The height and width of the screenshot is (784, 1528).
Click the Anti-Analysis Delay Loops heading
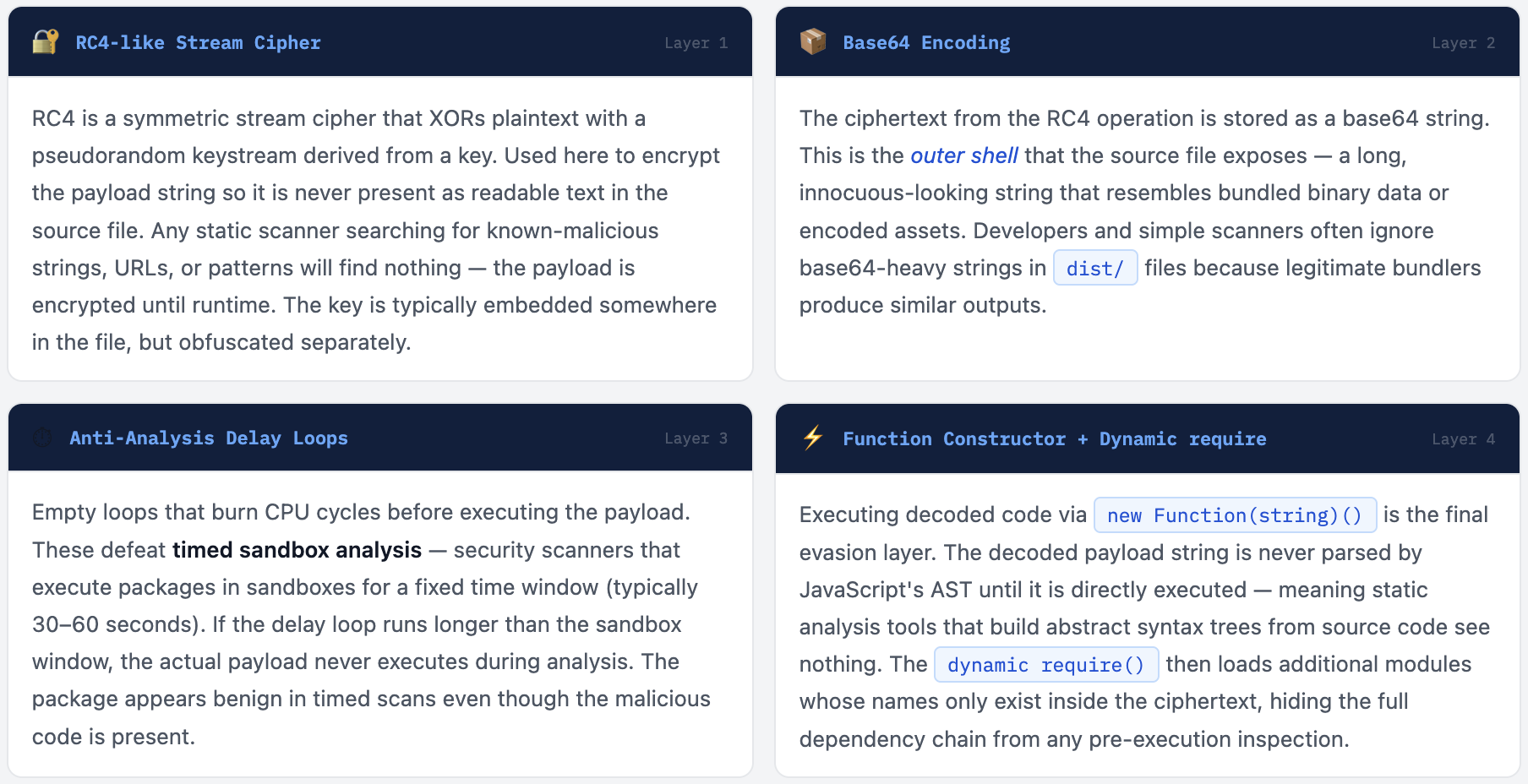[x=209, y=438]
